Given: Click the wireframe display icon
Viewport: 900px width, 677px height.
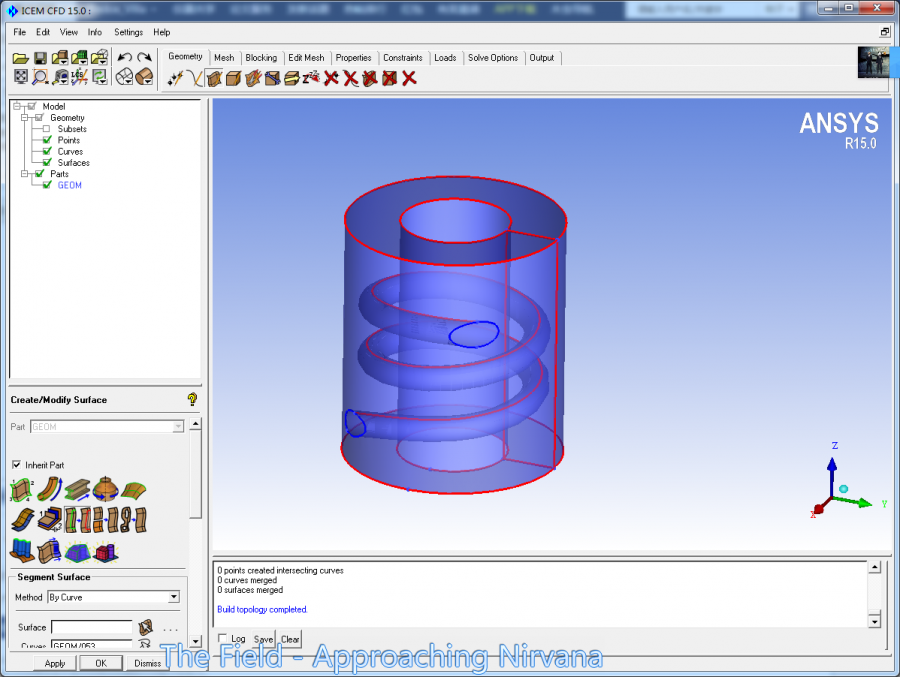Looking at the screenshot, I should [125, 77].
